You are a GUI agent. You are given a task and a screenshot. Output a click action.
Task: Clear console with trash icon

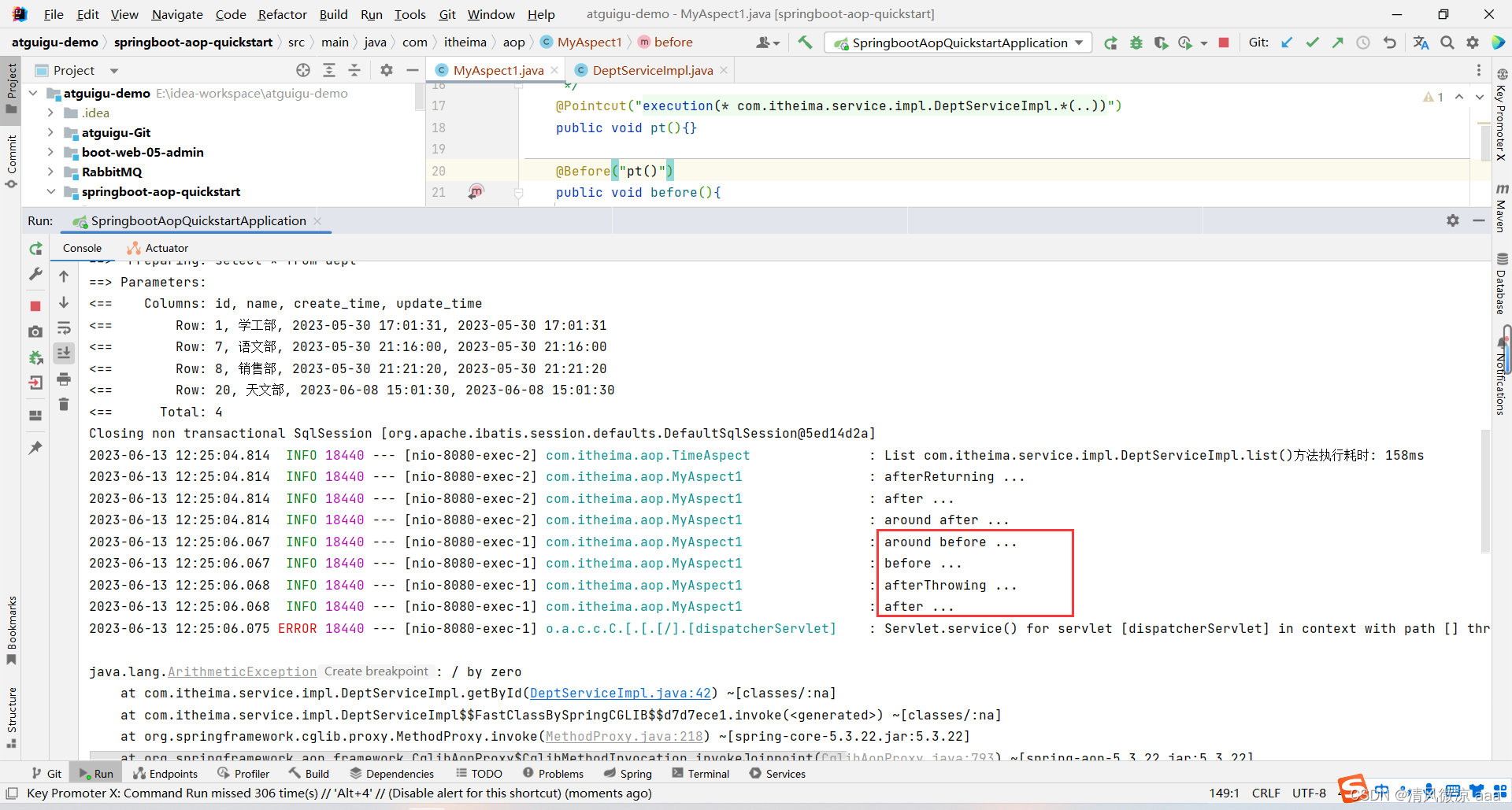tap(64, 405)
